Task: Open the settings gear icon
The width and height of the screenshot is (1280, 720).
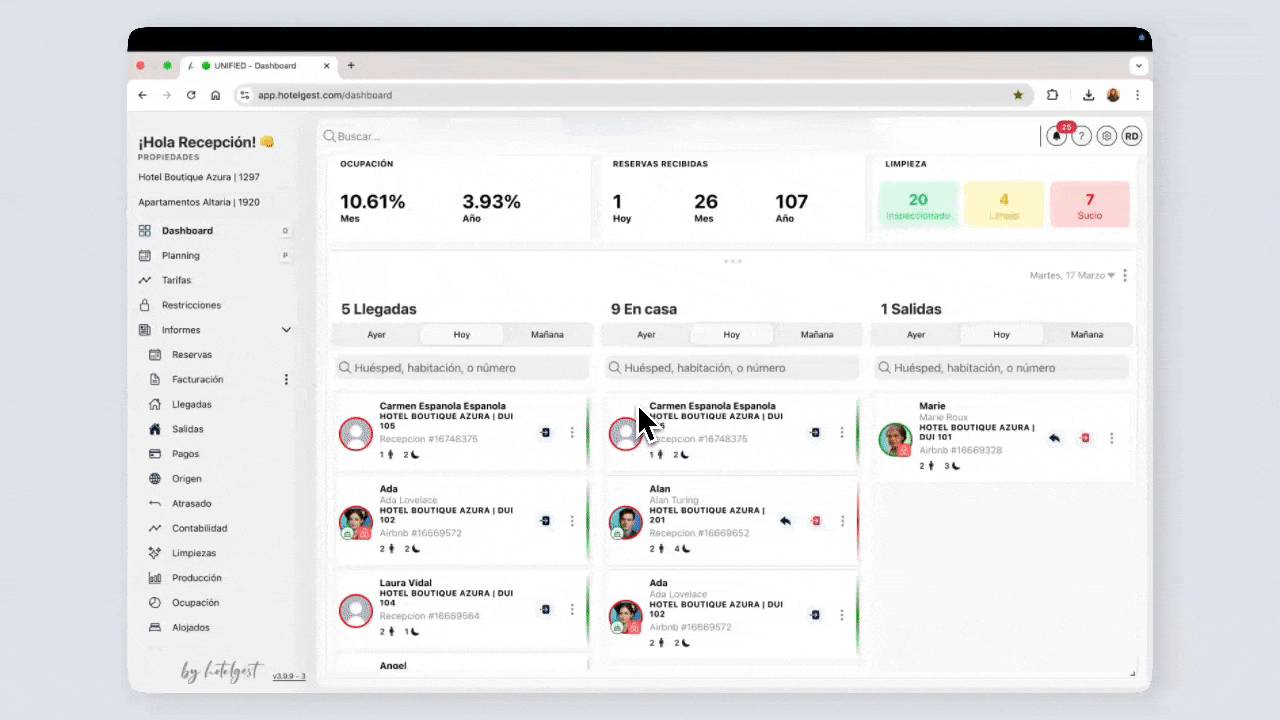Action: click(1106, 137)
